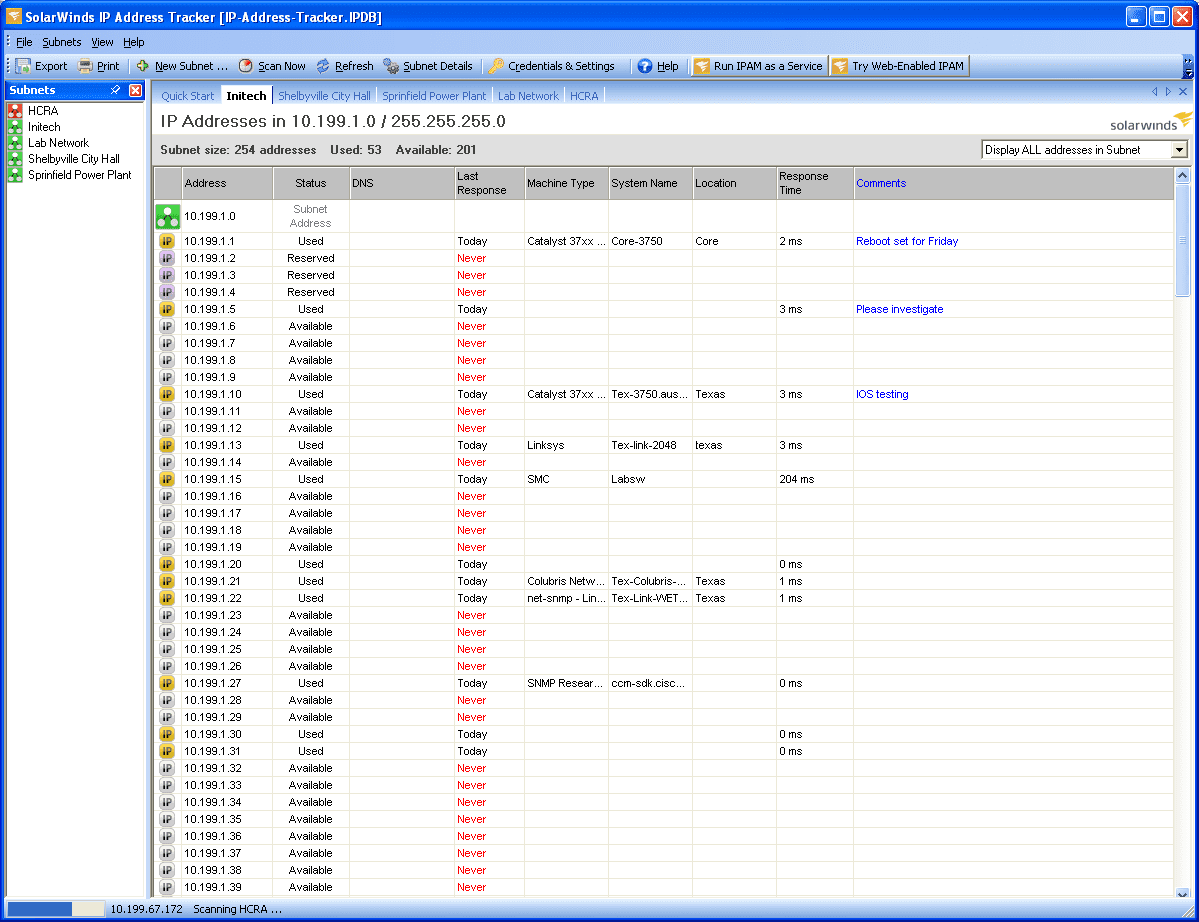Click the IP icon for 10.199.1.1

167,242
